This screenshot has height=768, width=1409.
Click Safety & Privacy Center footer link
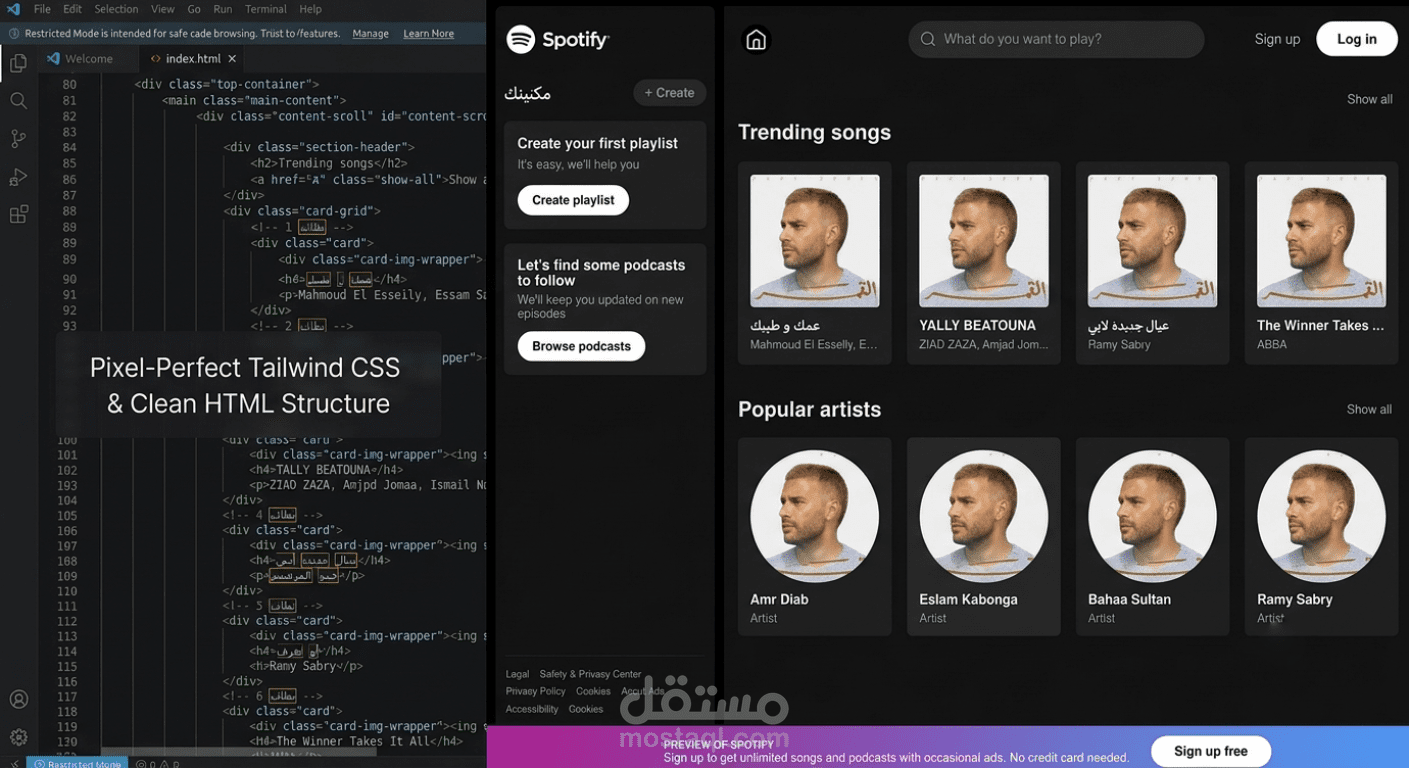tap(590, 674)
